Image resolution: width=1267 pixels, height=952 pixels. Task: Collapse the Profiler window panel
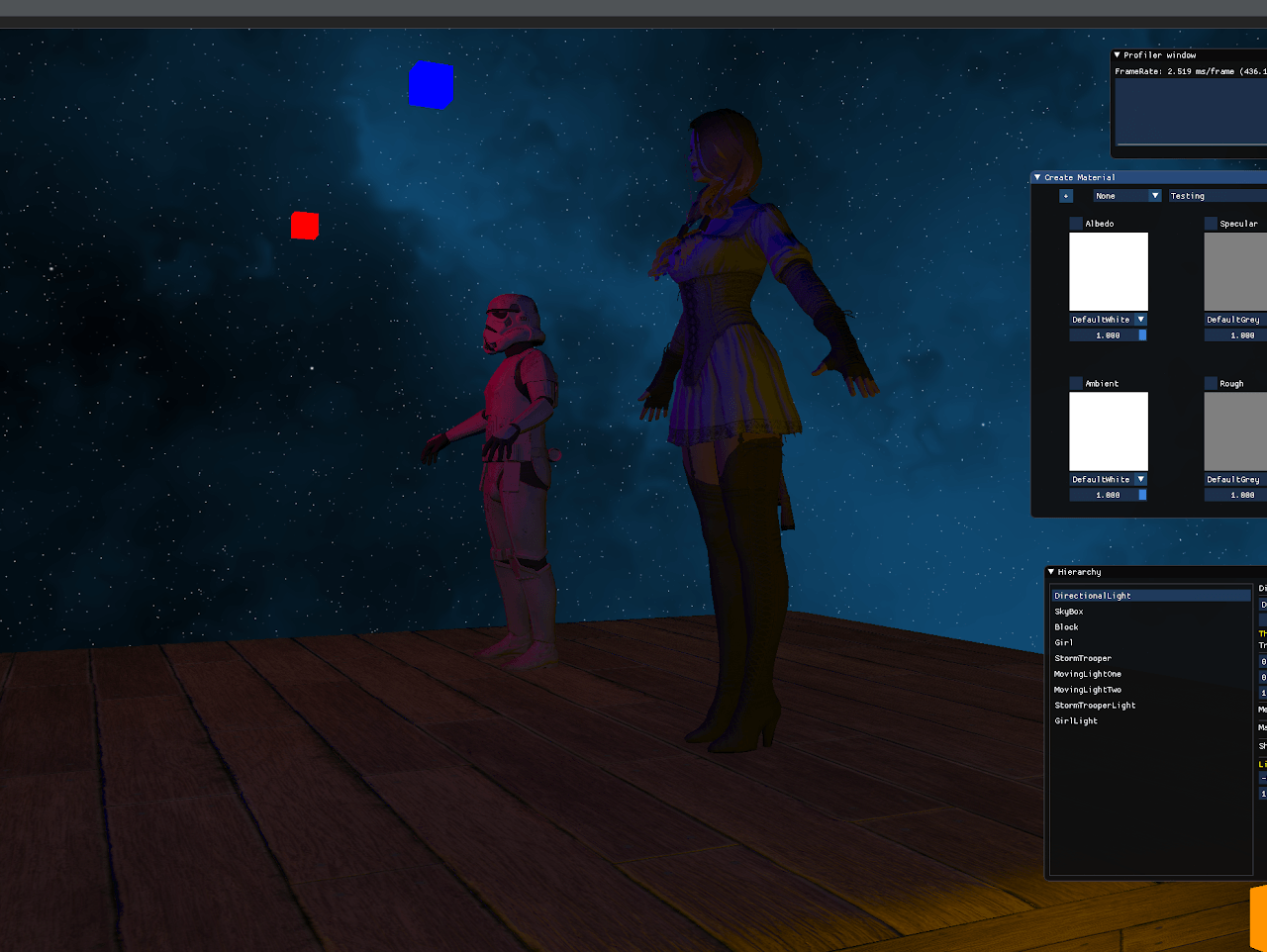tap(1119, 54)
